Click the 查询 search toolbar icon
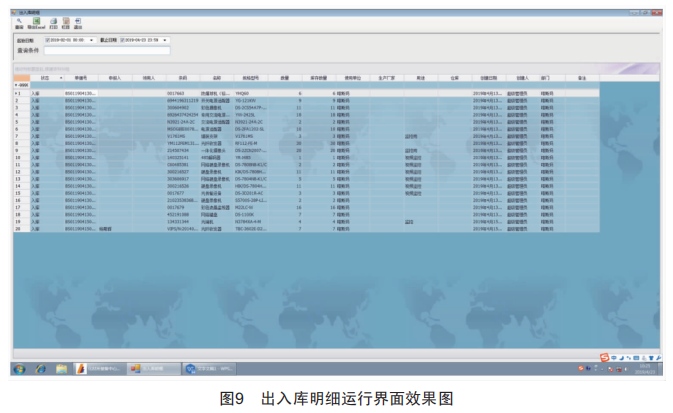 click(x=17, y=22)
